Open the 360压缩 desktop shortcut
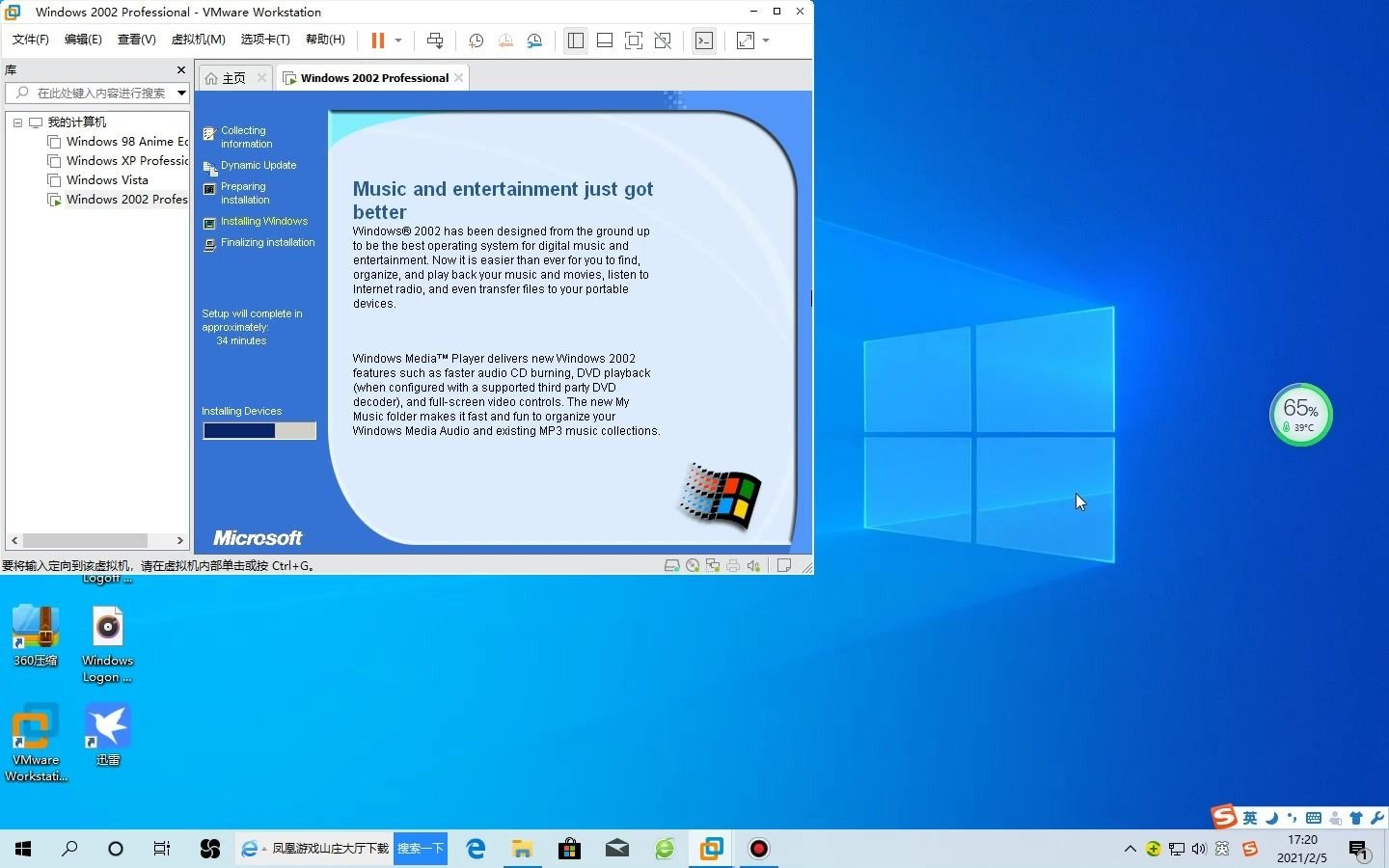1389x868 pixels. (x=36, y=635)
